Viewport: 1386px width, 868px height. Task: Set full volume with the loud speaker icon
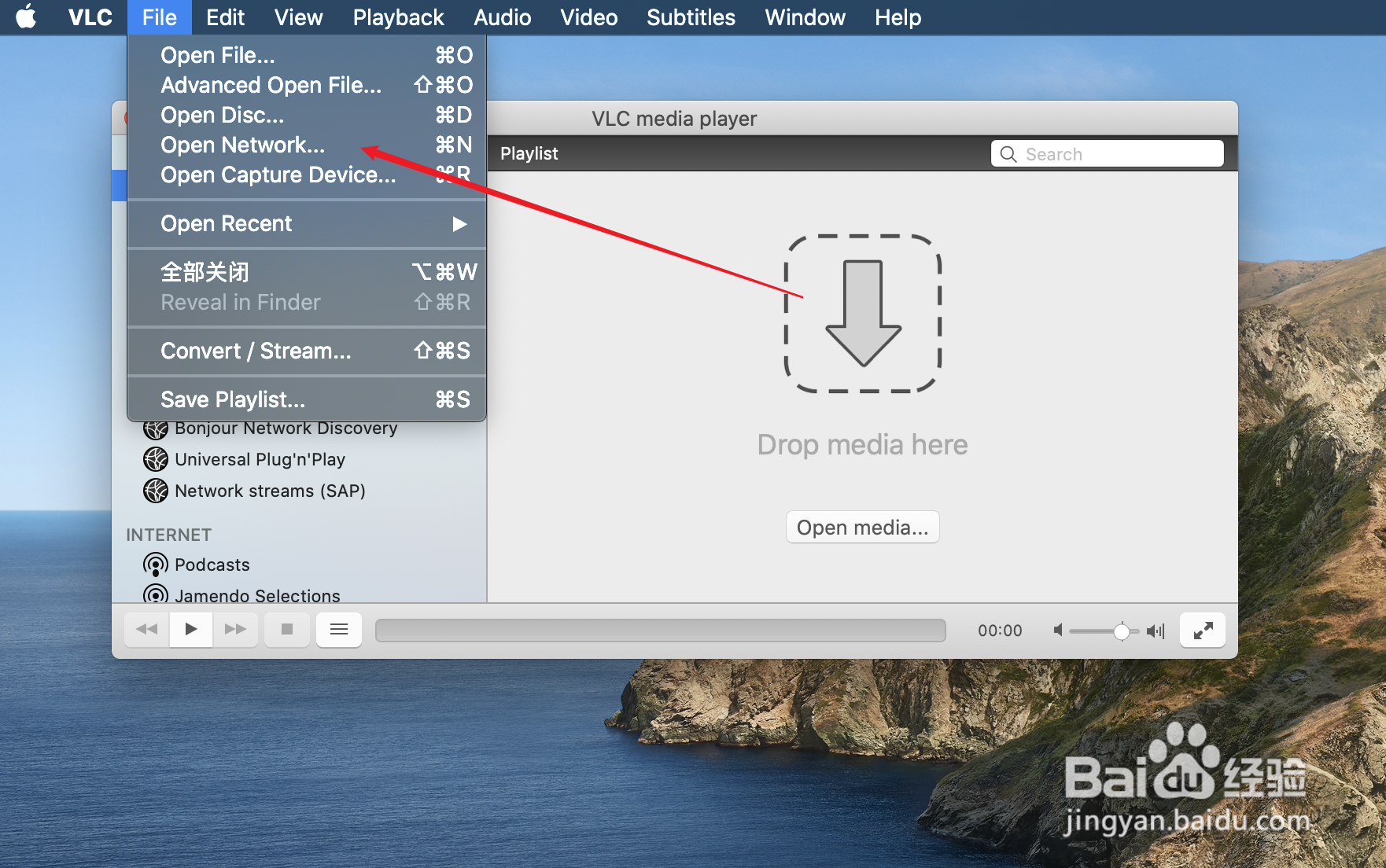pyautogui.click(x=1155, y=631)
